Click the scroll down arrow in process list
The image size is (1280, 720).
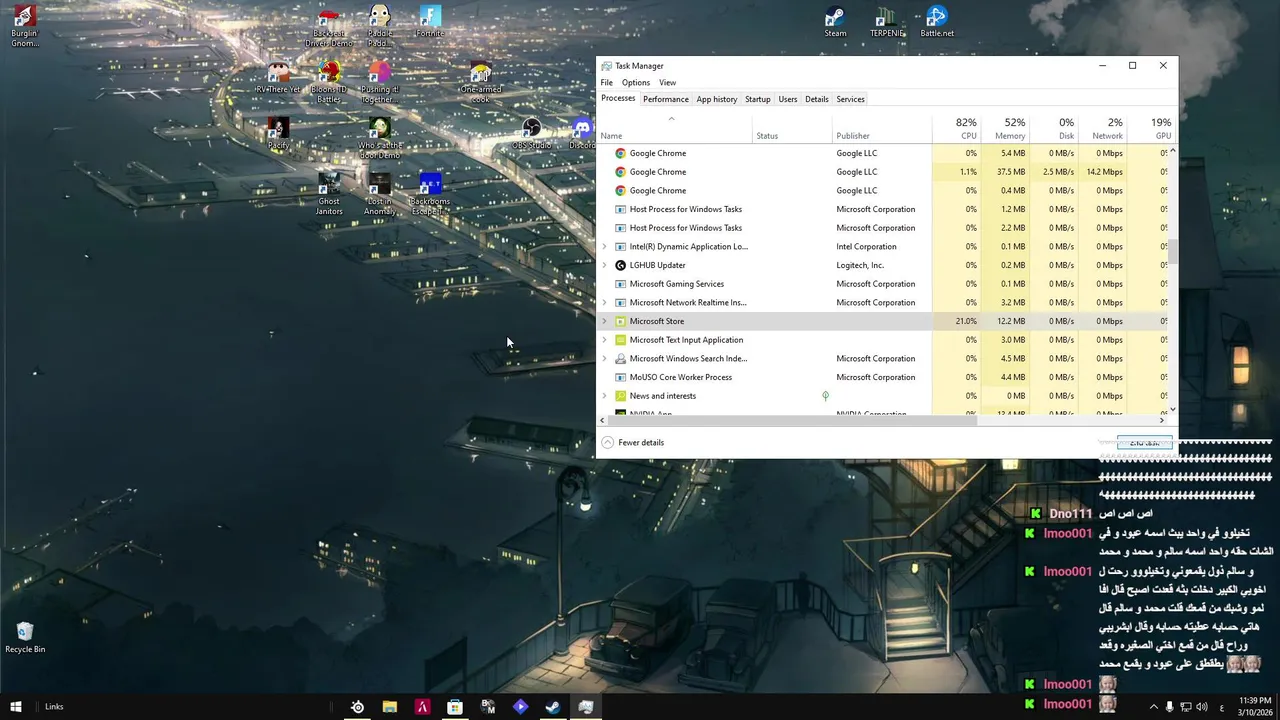click(x=1173, y=409)
